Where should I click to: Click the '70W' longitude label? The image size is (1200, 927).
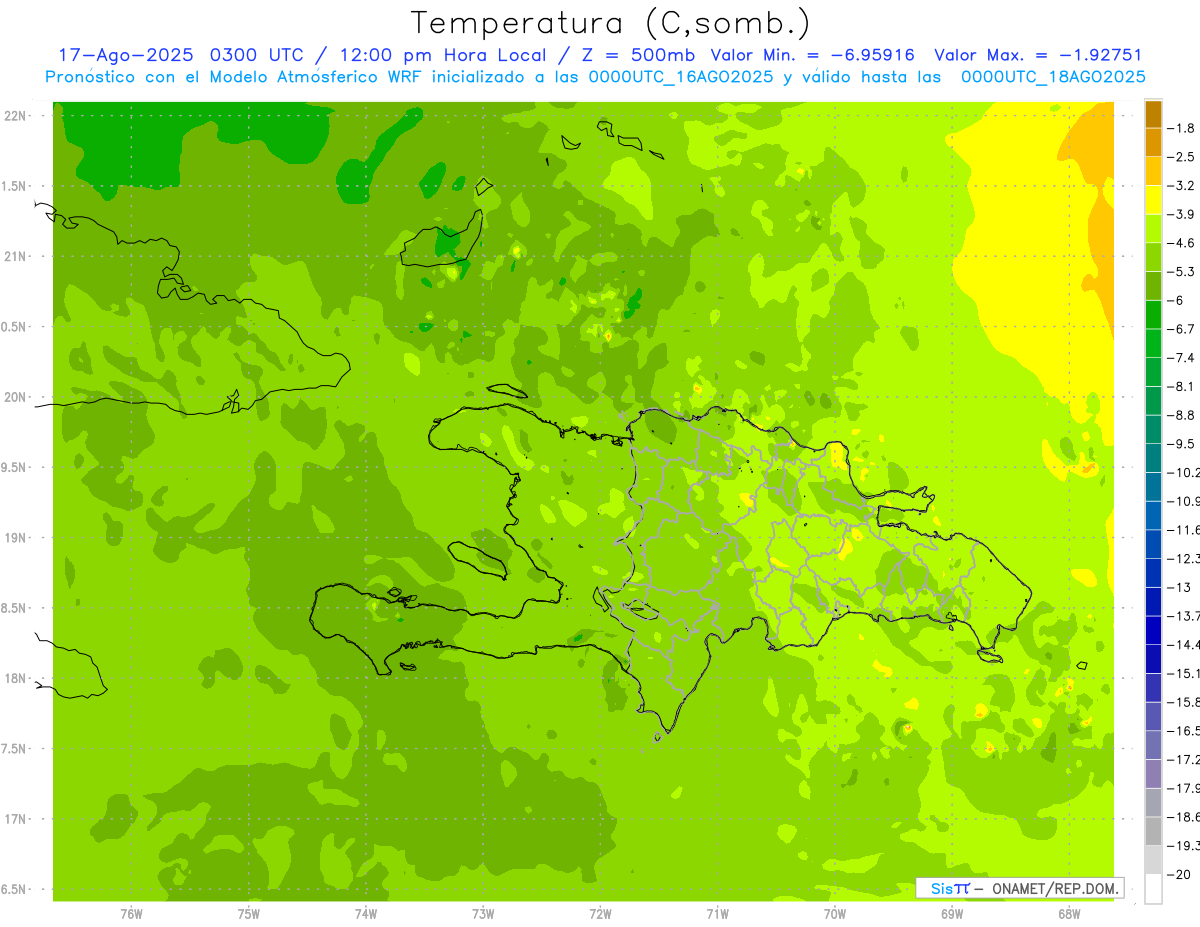(x=834, y=914)
